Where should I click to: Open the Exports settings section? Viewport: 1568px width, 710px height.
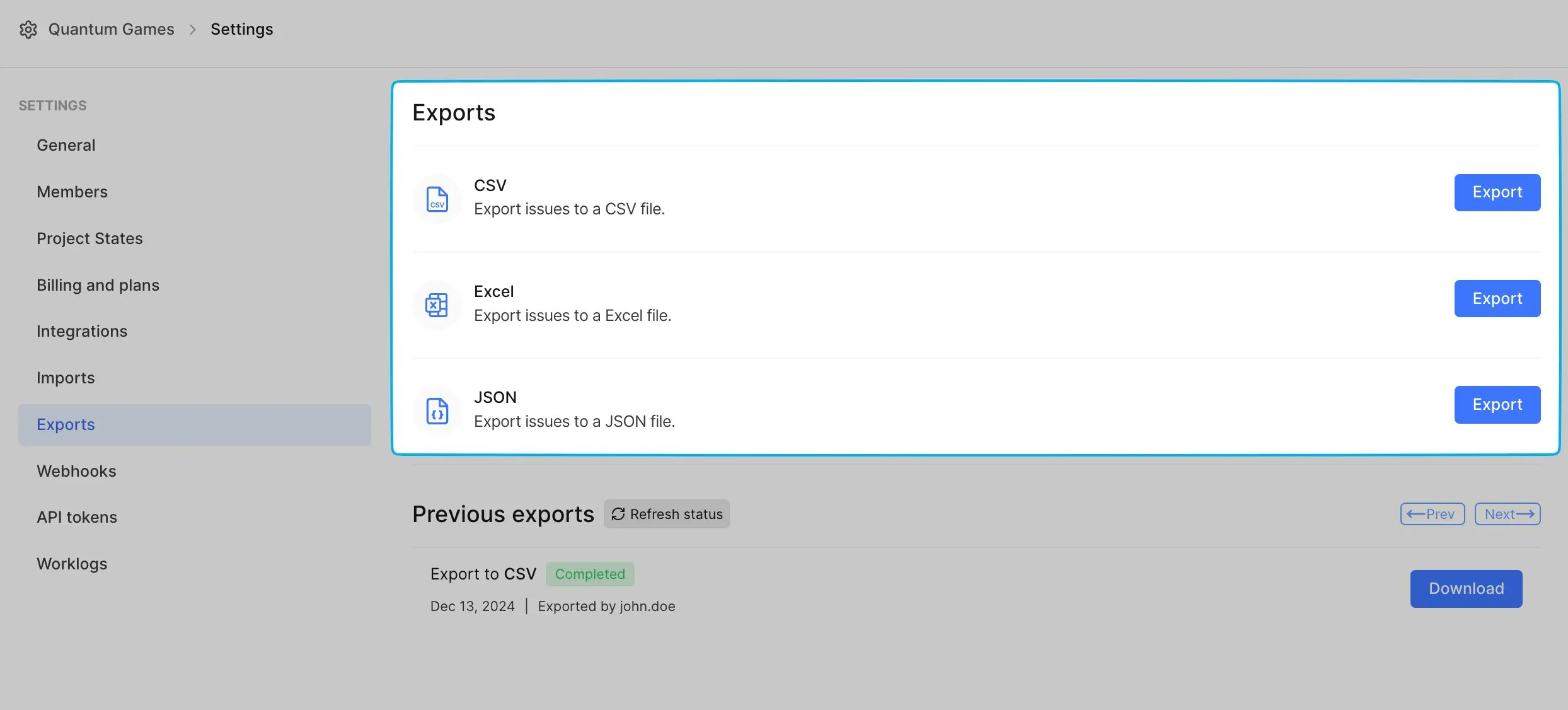click(x=66, y=424)
